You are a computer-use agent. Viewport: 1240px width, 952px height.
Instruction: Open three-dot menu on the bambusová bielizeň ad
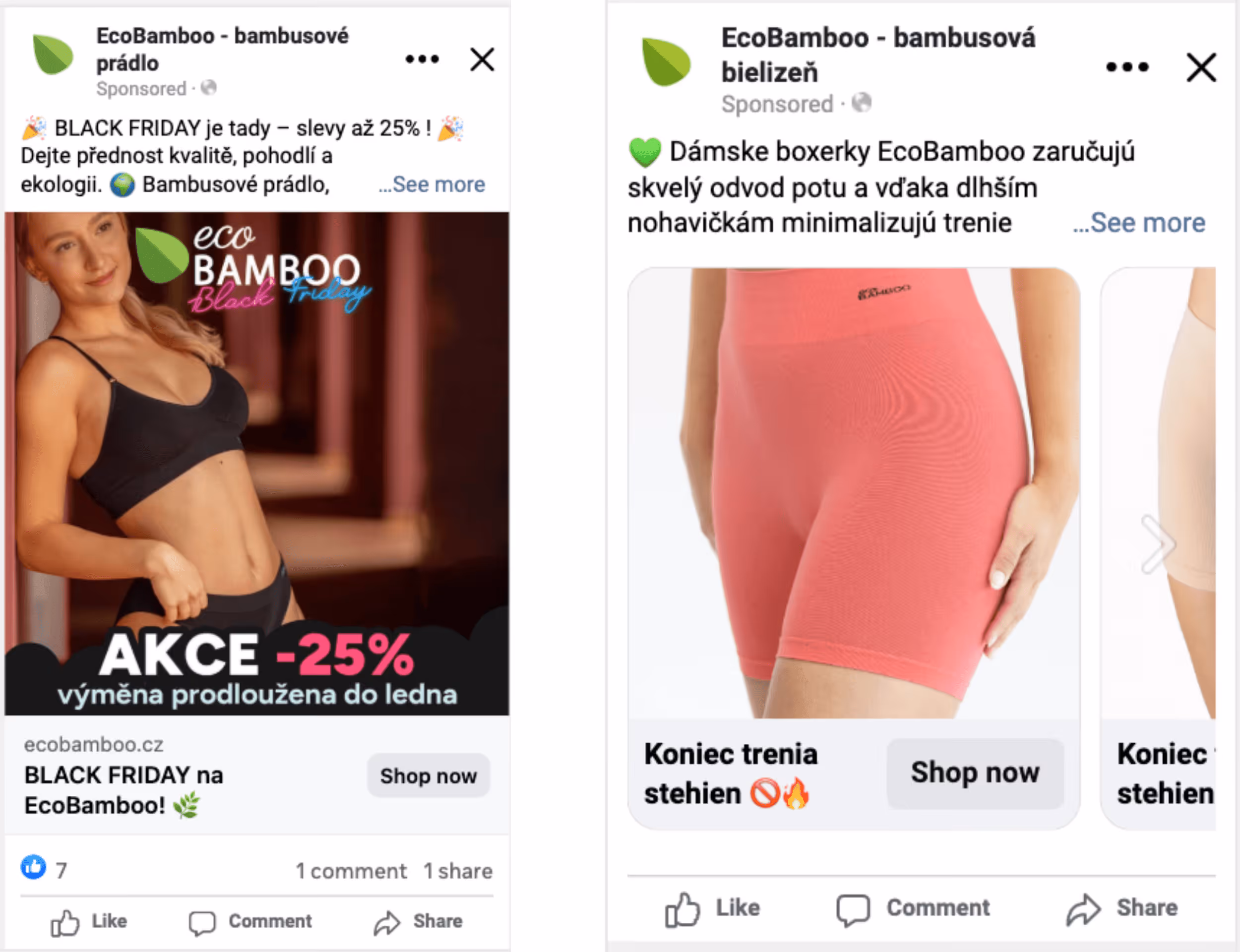click(x=1127, y=67)
